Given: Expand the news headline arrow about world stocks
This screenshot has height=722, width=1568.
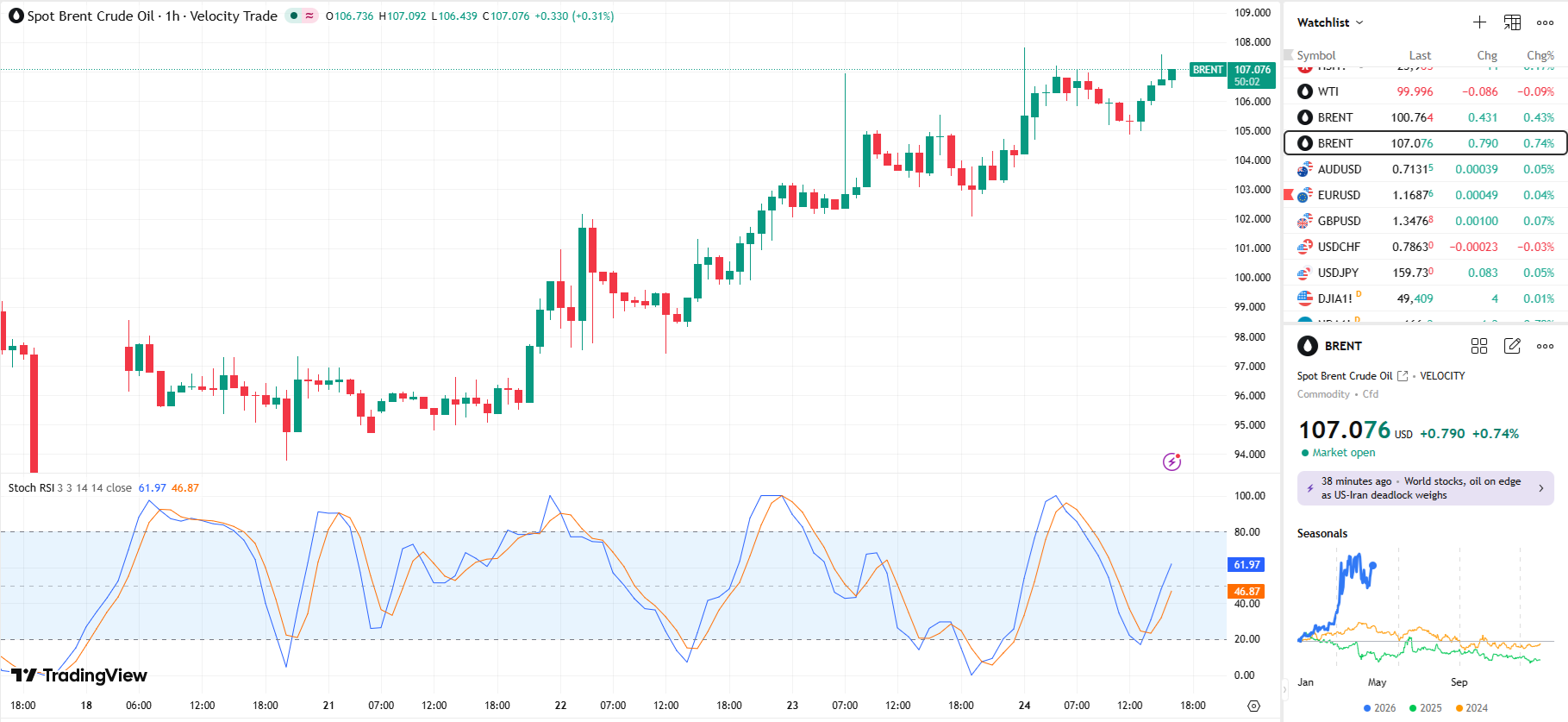Looking at the screenshot, I should (1541, 488).
